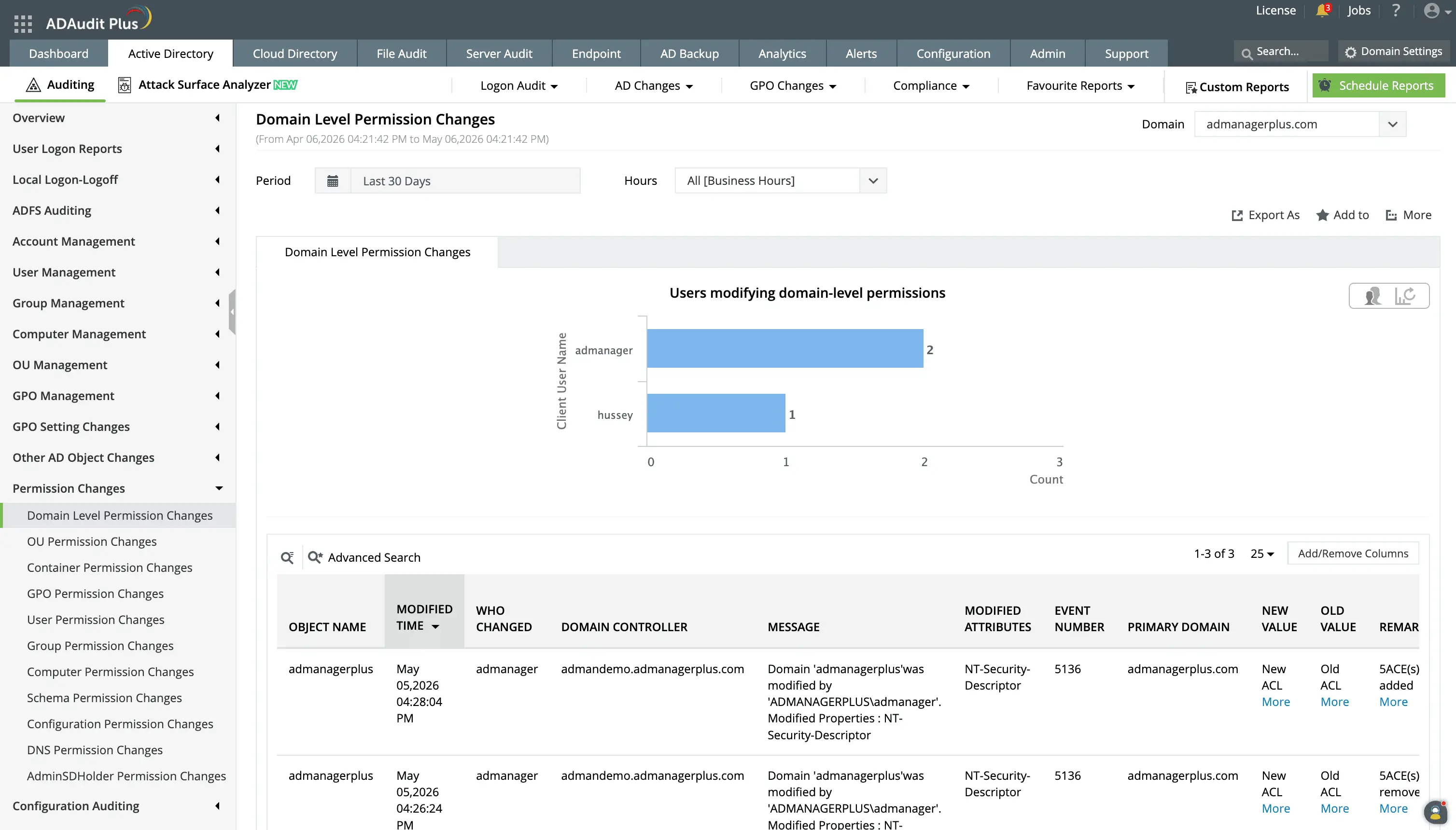Click the Schedule Reports clock icon
This screenshot has width=1456, height=830.
(x=1325, y=85)
